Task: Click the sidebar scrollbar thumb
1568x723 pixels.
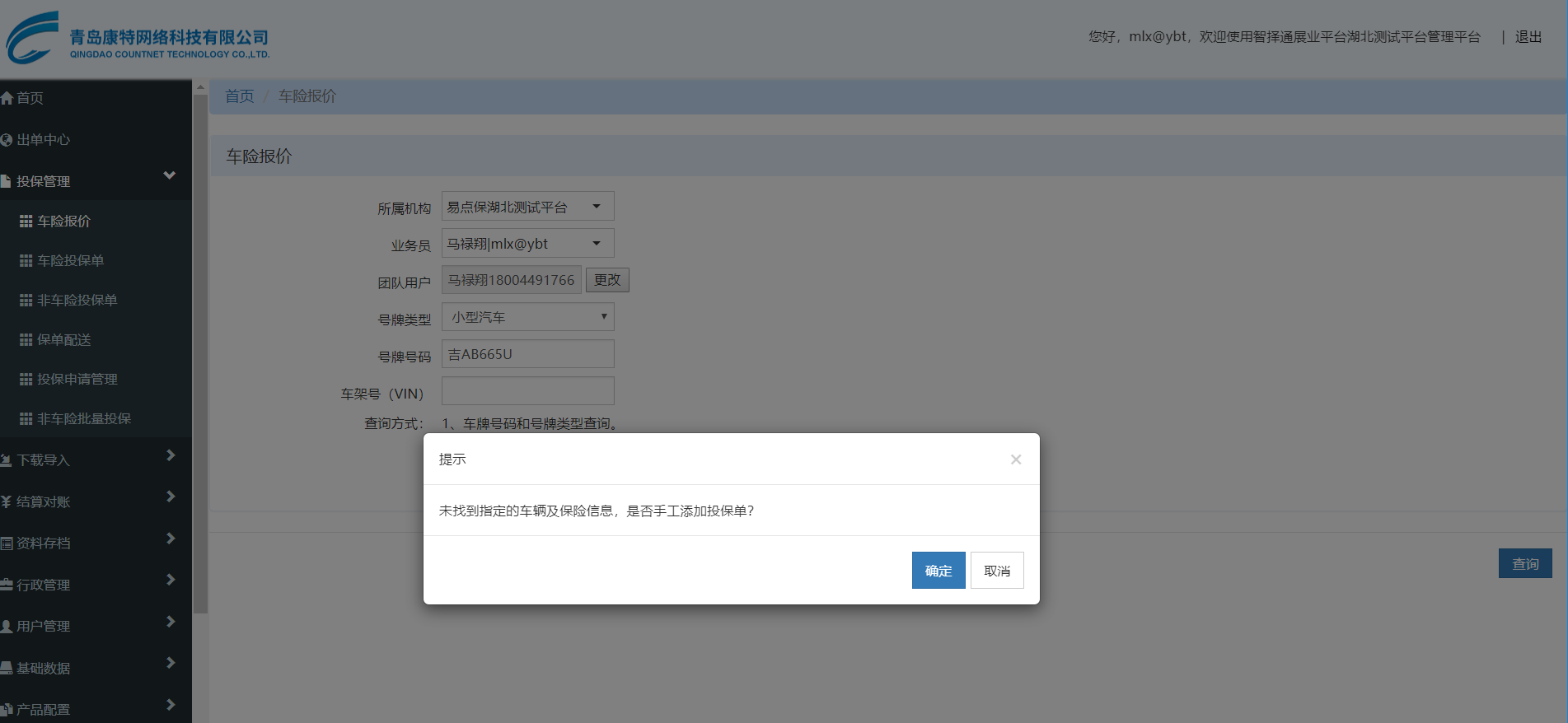Action: click(200, 354)
